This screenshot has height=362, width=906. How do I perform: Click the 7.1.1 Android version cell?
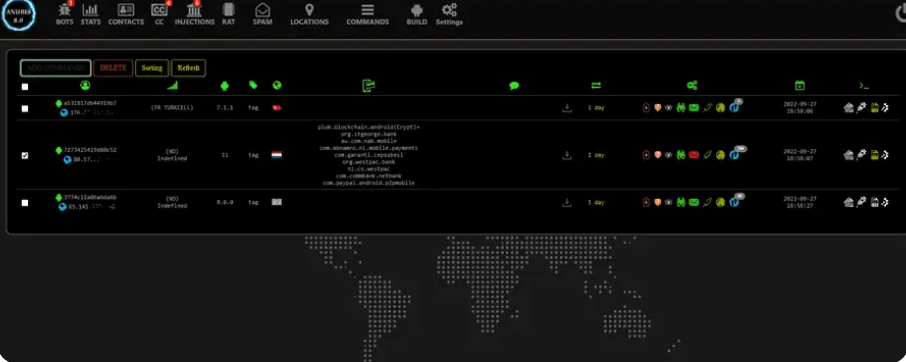tap(225, 108)
